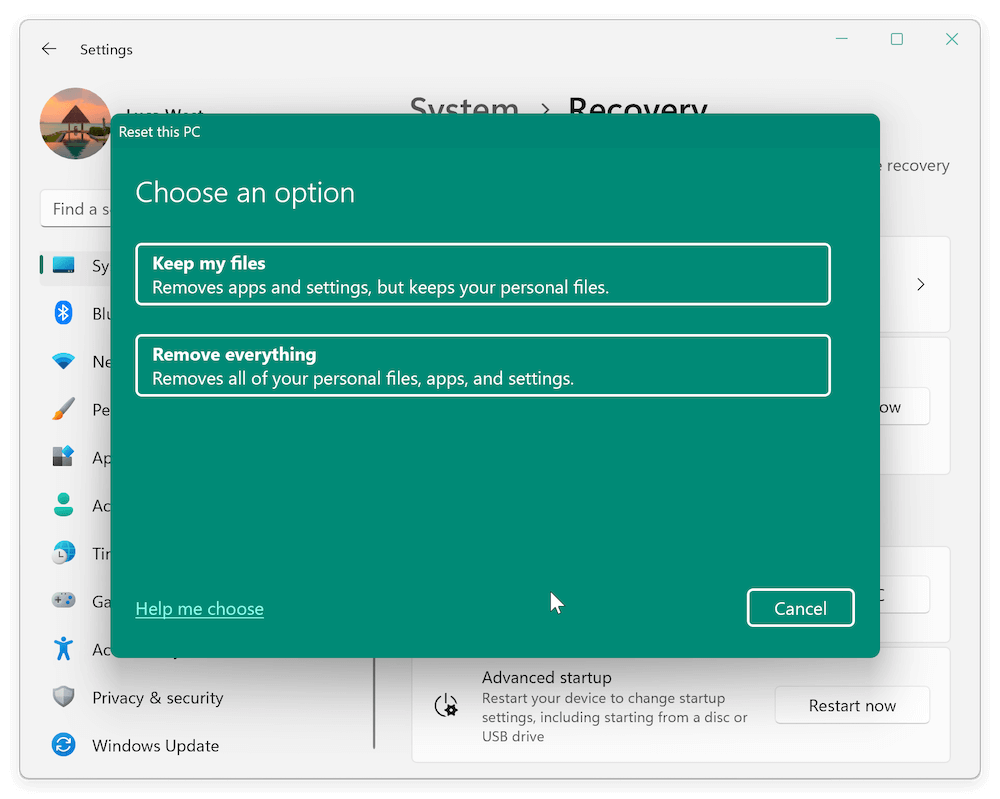Screen dimensions: 1000x799
Task: Click the Privacy & security shield icon
Action: [63, 697]
